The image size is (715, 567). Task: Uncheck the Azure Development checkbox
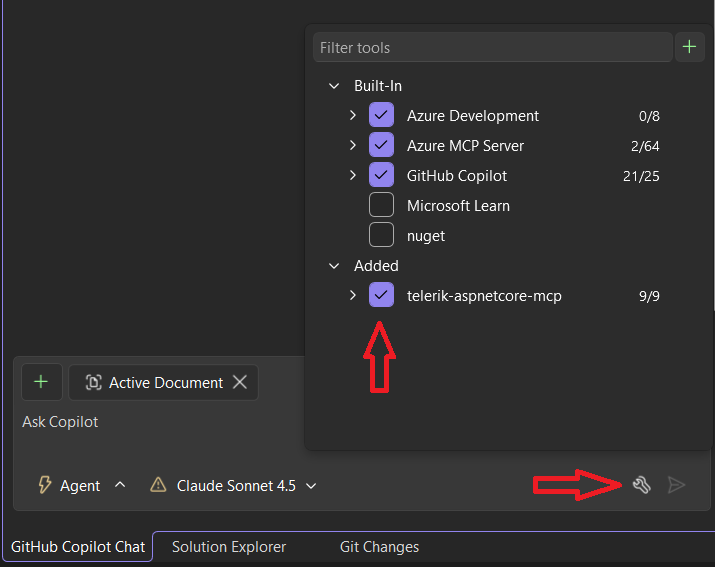pos(381,115)
